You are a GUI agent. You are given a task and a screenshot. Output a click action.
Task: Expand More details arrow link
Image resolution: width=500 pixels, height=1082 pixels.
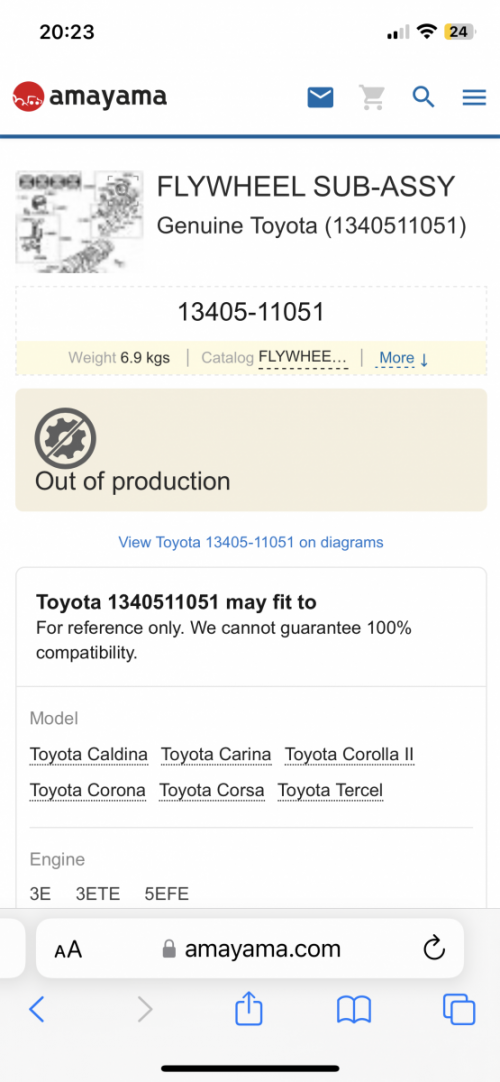[404, 358]
